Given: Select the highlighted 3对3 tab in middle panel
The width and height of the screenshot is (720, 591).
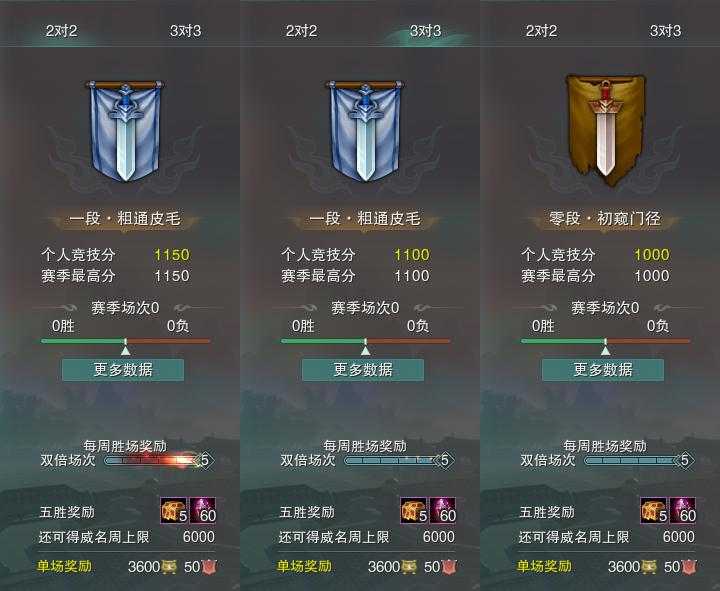Looking at the screenshot, I should point(425,31).
